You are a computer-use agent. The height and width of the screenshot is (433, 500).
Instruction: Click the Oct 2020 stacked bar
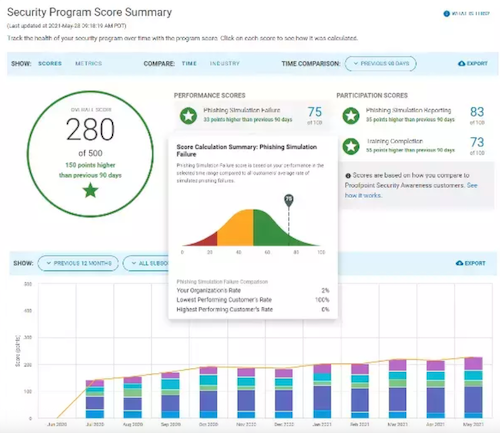(x=208, y=392)
